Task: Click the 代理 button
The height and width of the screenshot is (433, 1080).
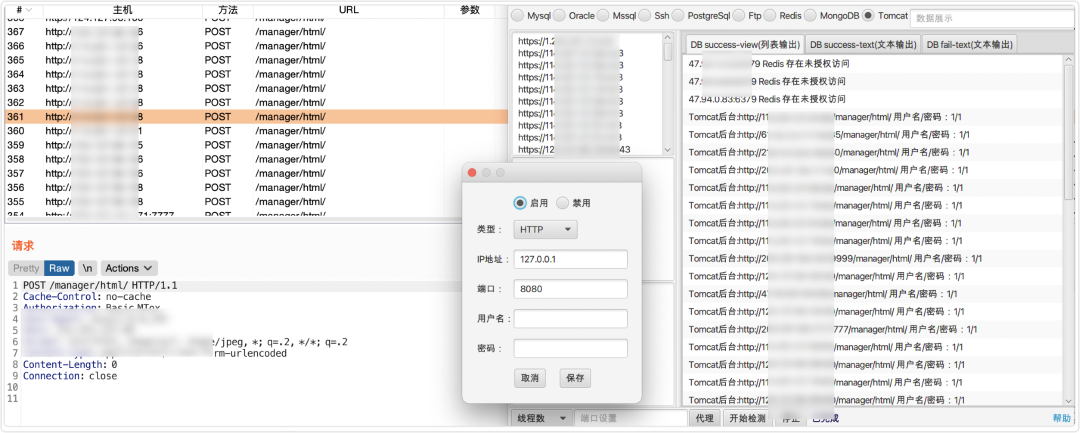Action: [x=705, y=418]
